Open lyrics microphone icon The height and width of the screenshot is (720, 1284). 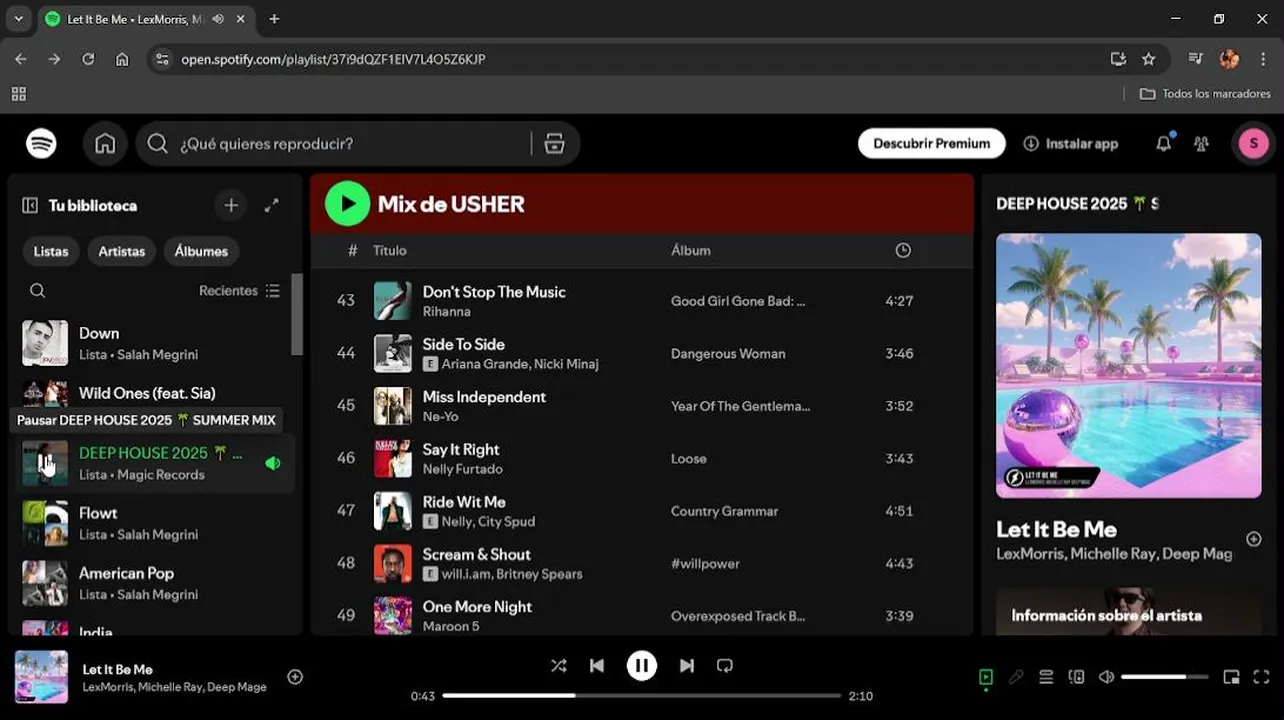click(x=1016, y=677)
